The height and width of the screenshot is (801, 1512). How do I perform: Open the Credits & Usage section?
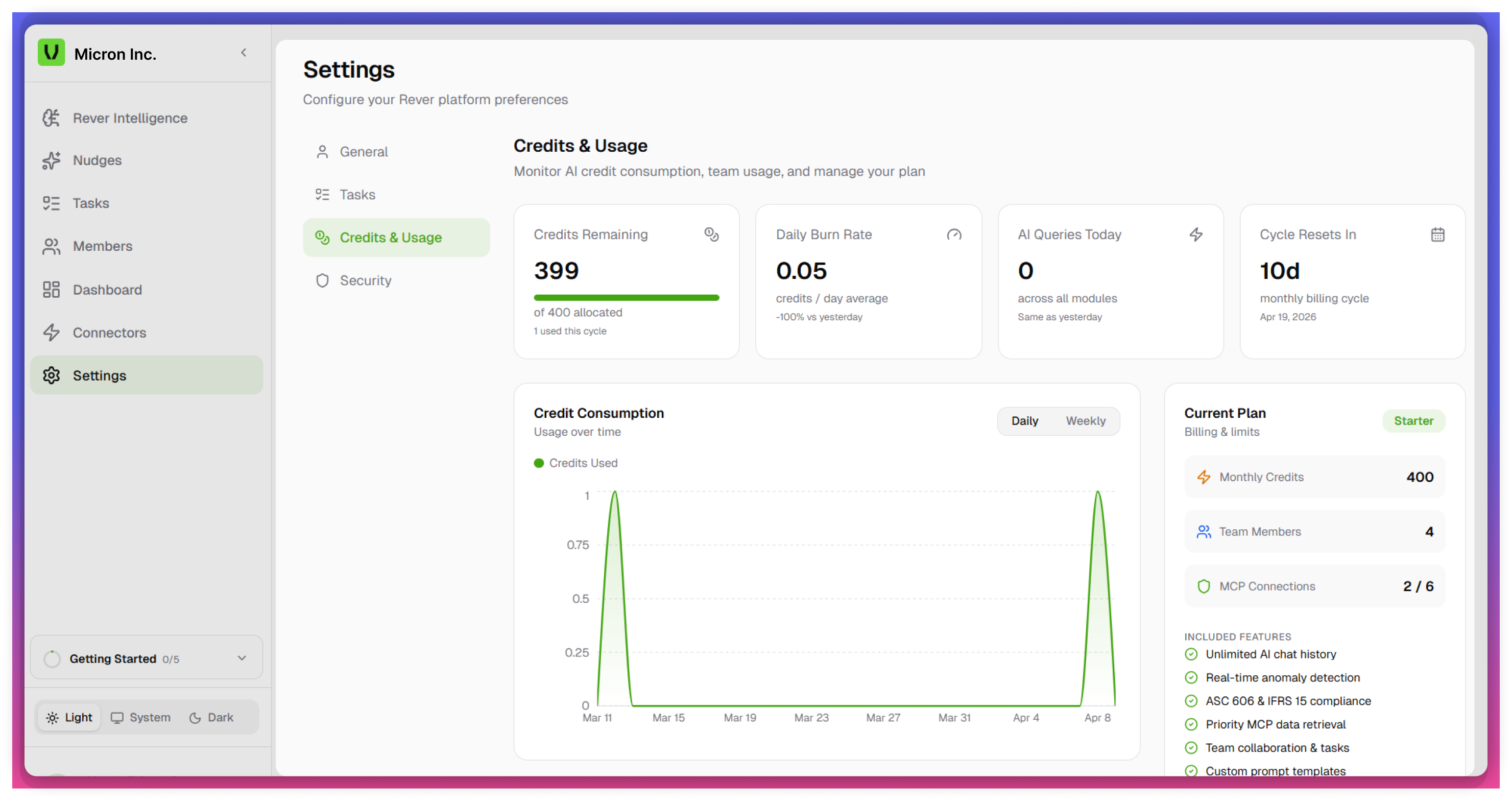click(x=391, y=237)
